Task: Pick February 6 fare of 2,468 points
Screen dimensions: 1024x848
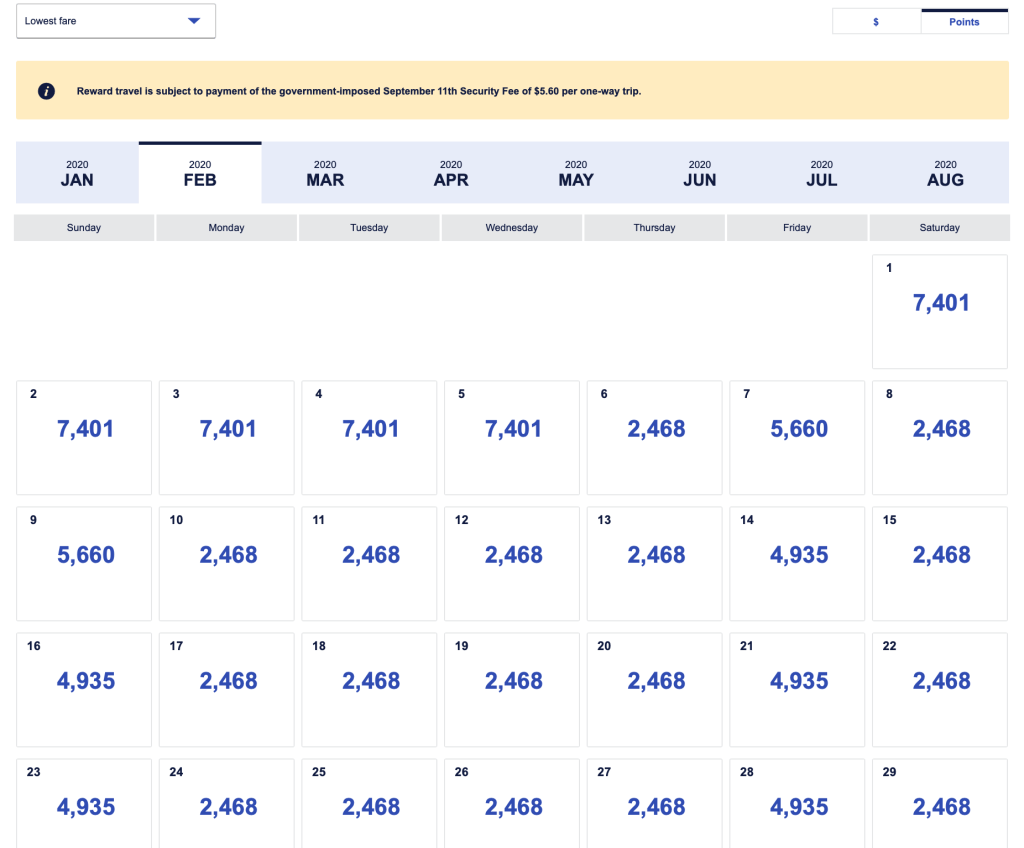Action: coord(655,437)
